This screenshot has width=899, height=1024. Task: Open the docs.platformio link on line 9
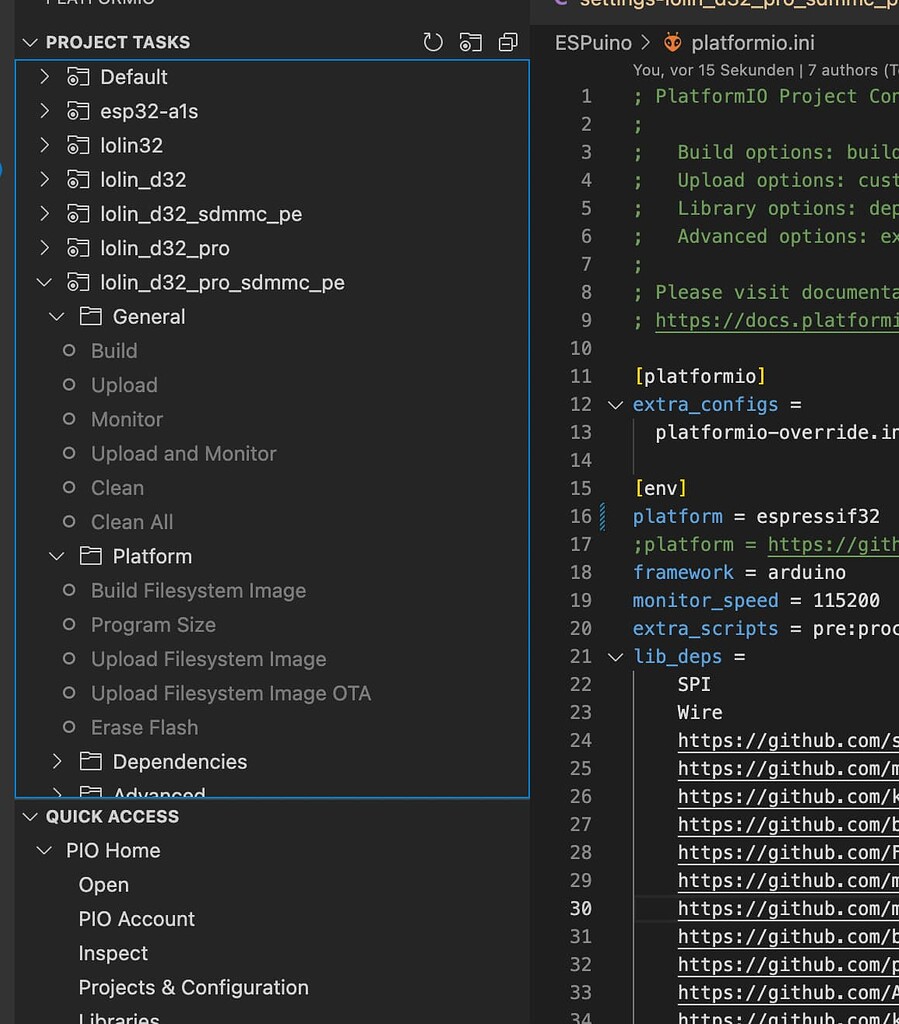pos(777,321)
